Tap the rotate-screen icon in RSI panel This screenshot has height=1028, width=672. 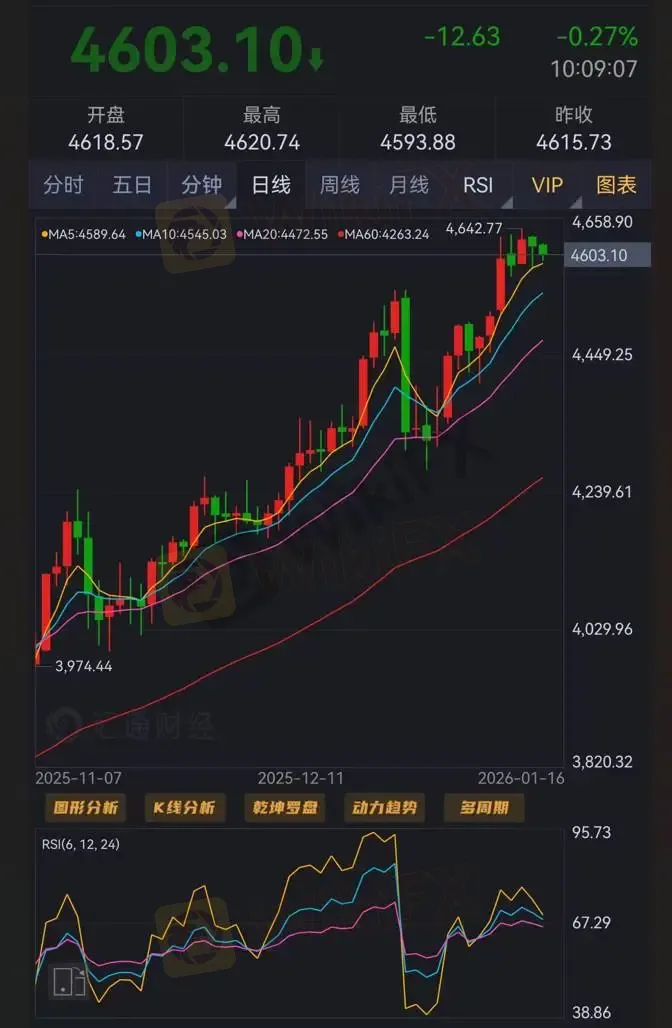pos(69,981)
